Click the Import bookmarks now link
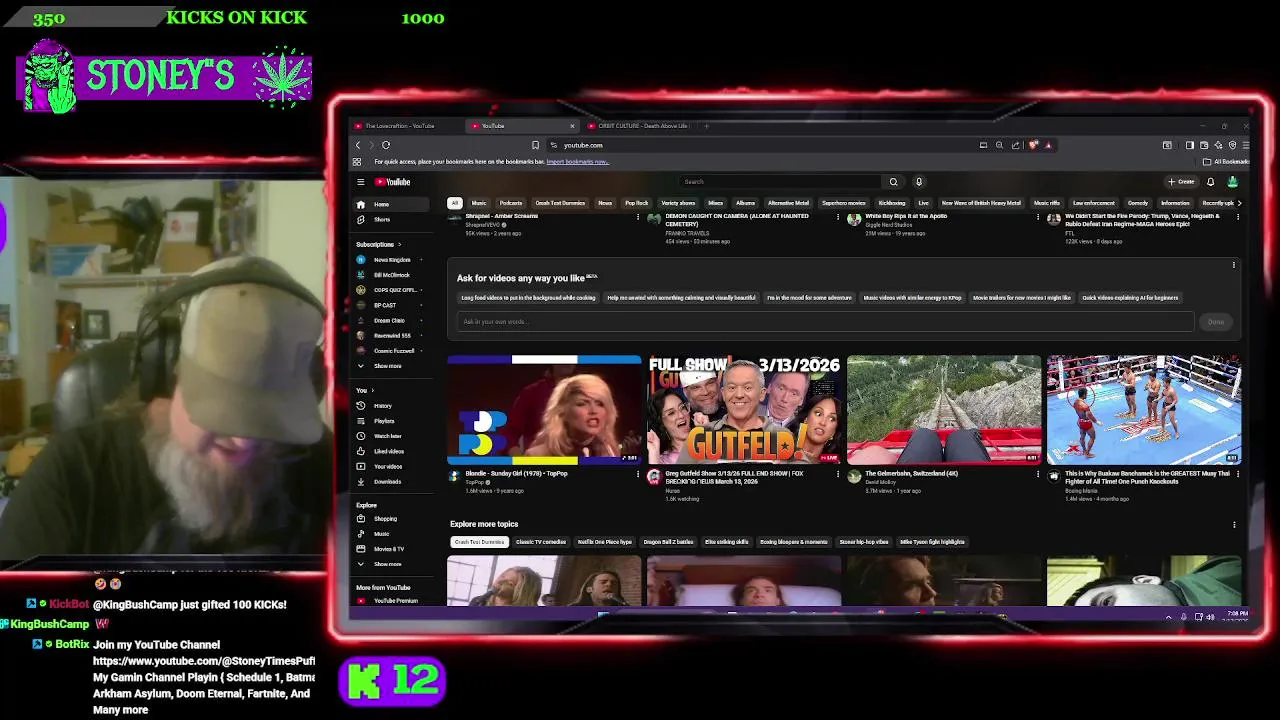Image resolution: width=1280 pixels, height=720 pixels. click(577, 161)
